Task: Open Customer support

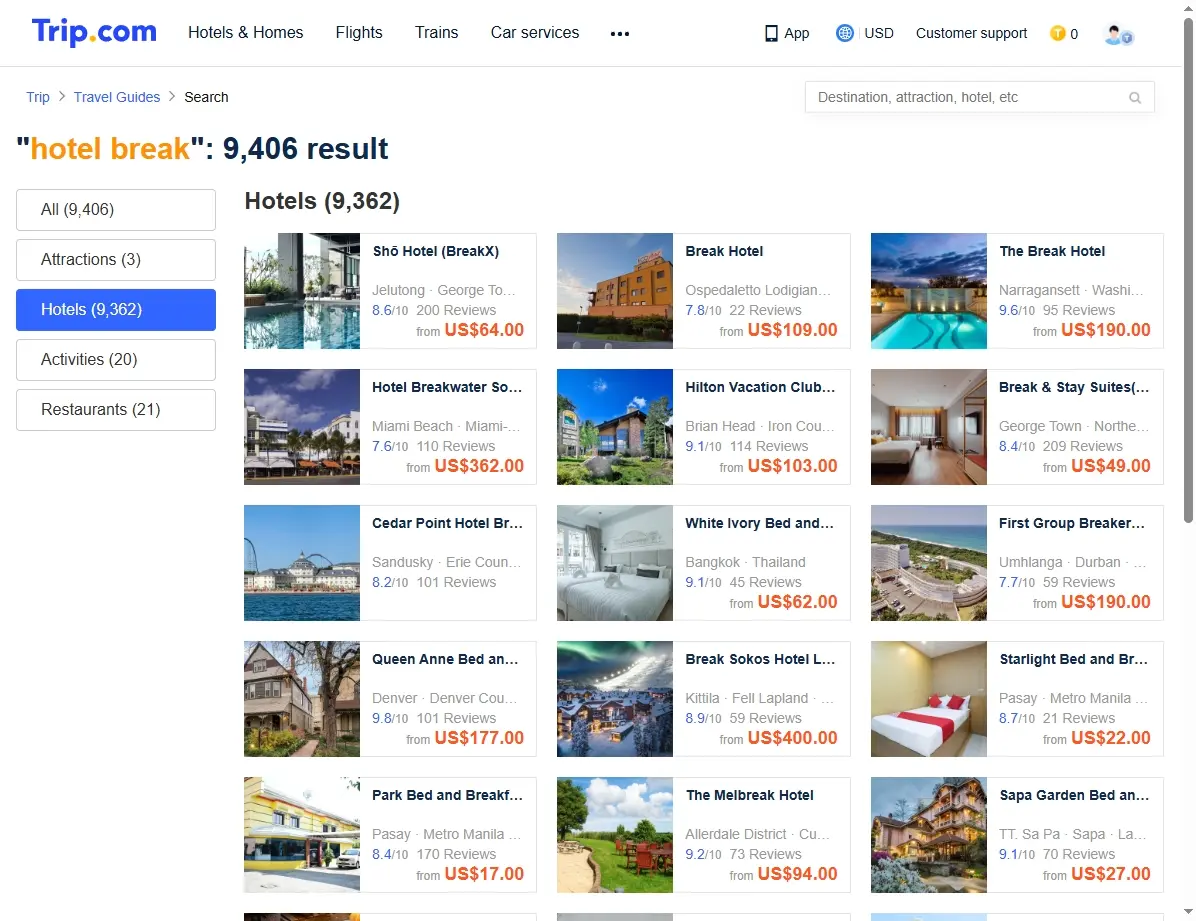Action: (971, 34)
